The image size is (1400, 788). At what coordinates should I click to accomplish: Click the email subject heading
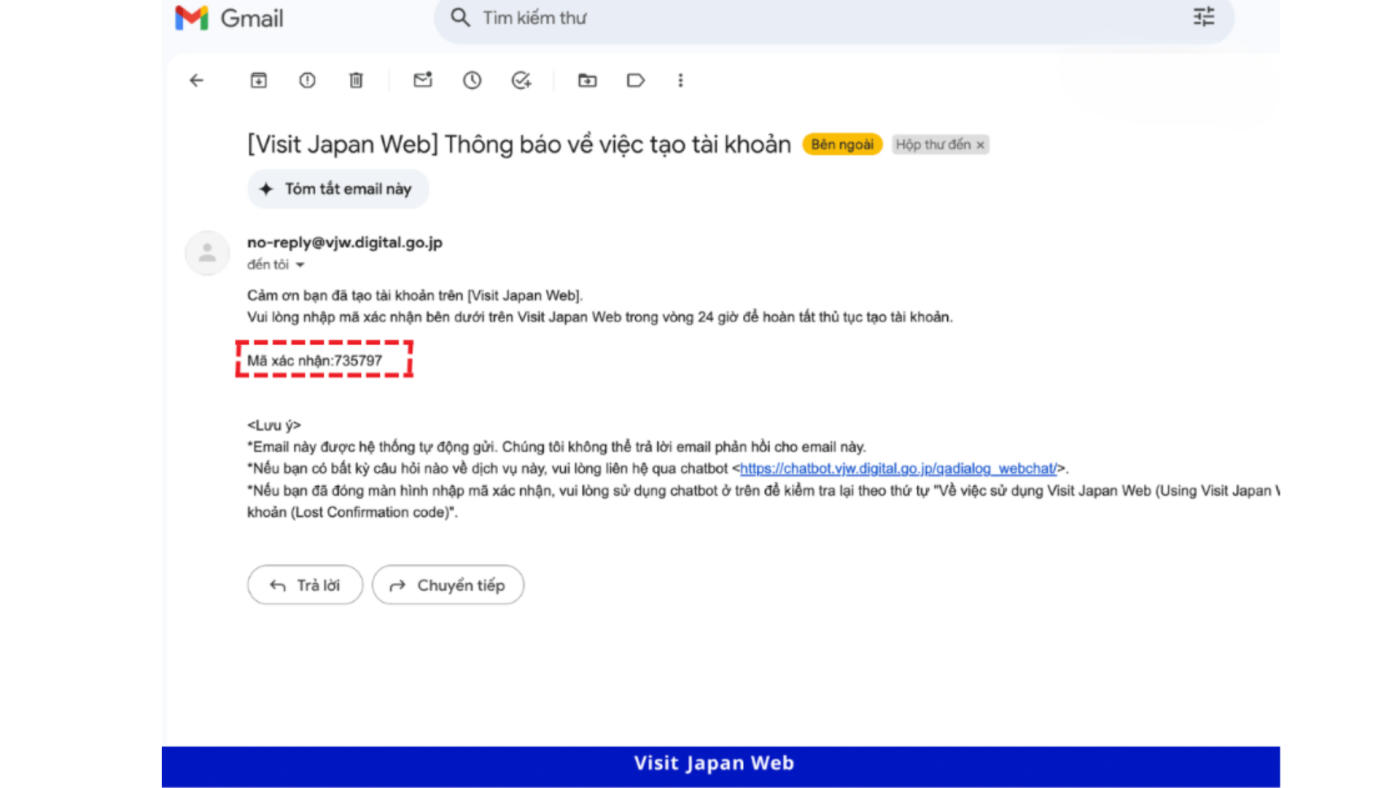(519, 144)
